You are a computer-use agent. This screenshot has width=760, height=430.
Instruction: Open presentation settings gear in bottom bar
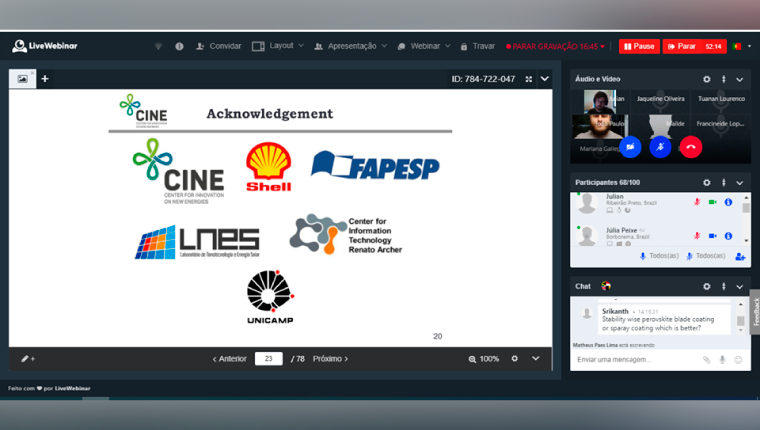pyautogui.click(x=514, y=358)
